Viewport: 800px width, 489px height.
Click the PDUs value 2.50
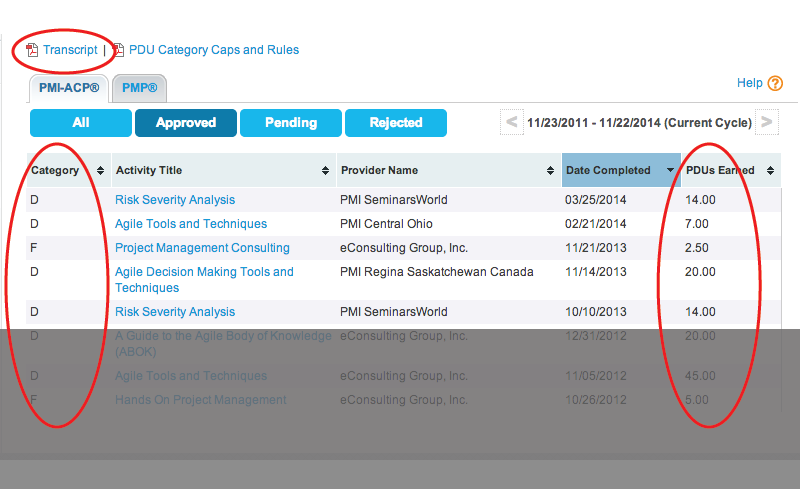[x=696, y=248]
